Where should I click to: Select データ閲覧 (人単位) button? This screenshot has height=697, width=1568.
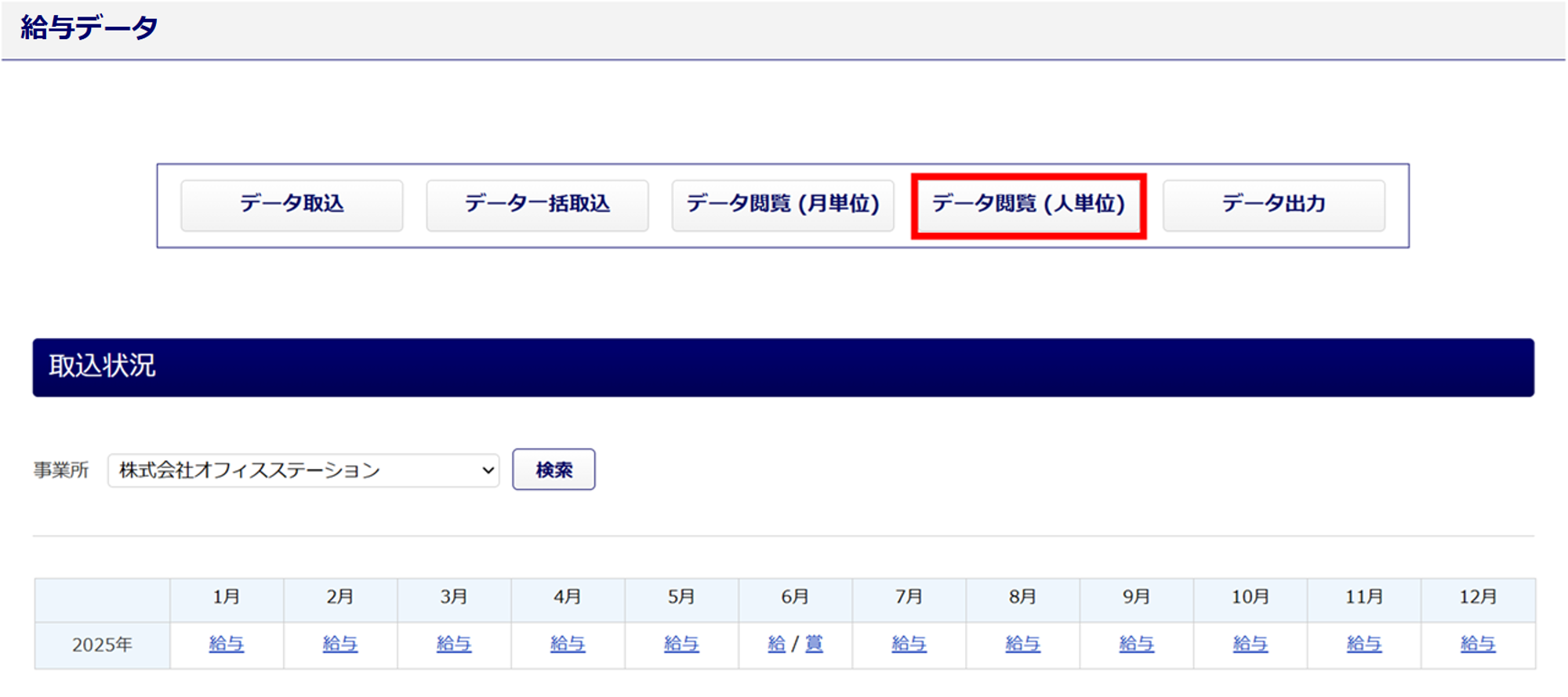[1029, 205]
